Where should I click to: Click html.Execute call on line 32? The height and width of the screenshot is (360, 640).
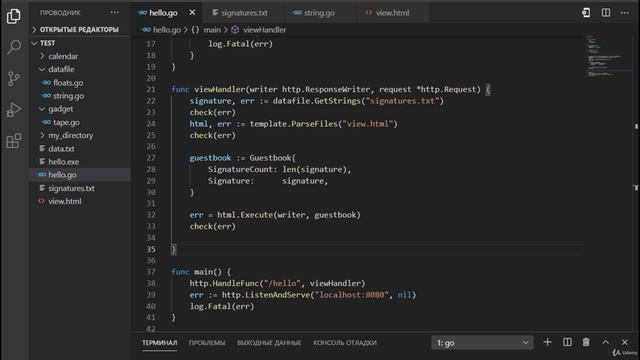coord(244,215)
